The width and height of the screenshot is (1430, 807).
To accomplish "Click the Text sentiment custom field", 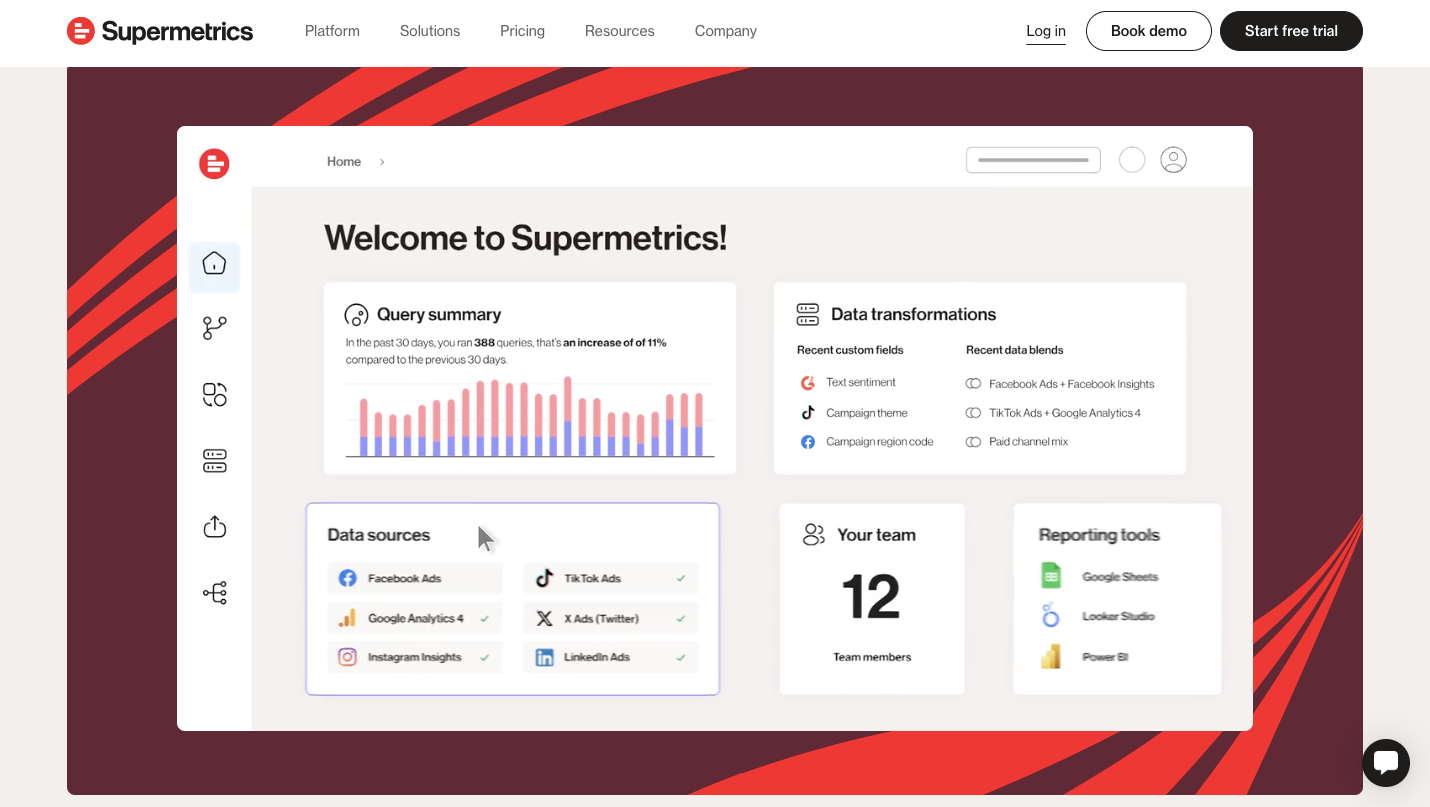I will coord(861,383).
